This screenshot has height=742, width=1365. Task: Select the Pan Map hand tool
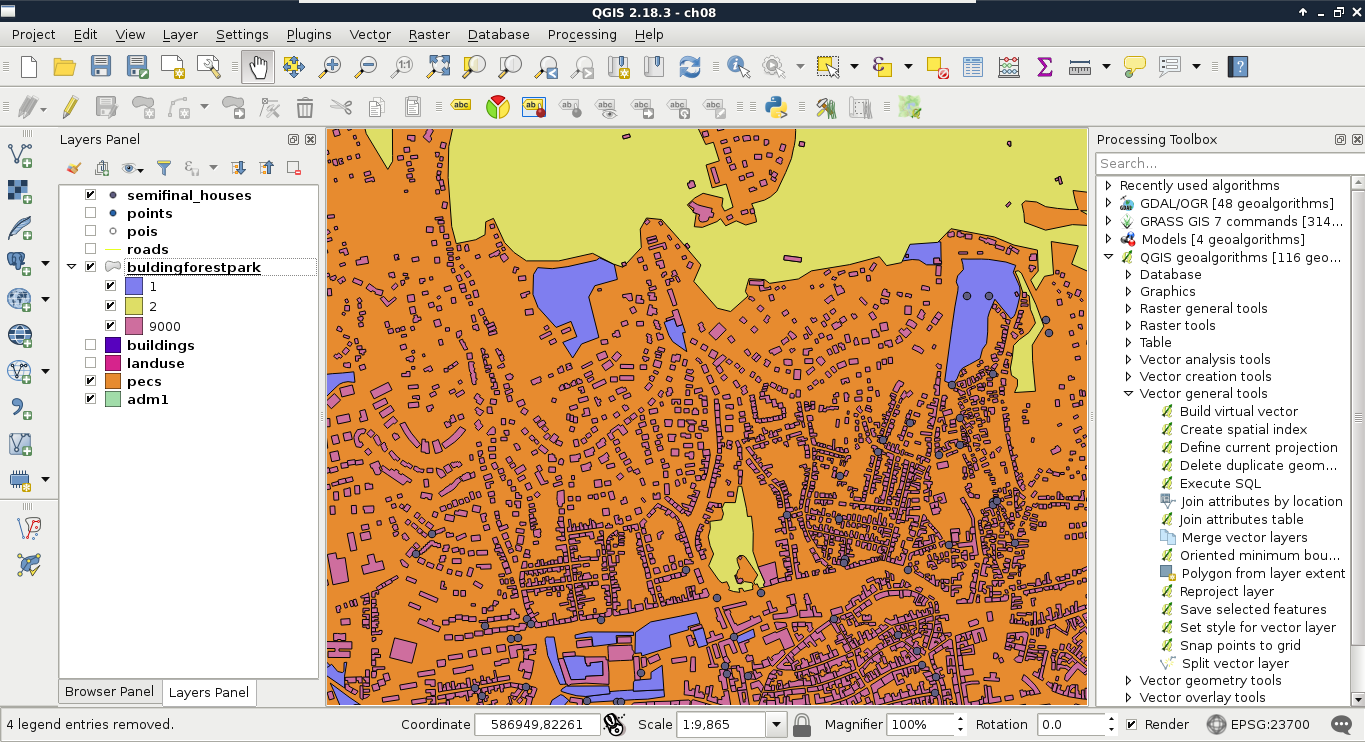(258, 67)
